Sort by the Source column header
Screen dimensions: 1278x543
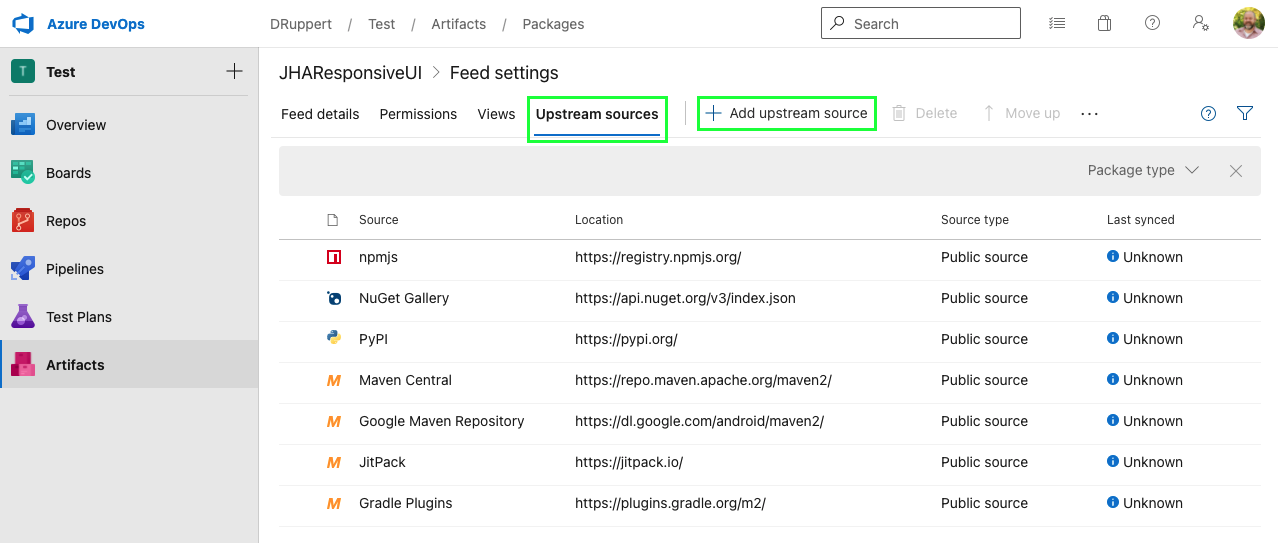coord(378,220)
